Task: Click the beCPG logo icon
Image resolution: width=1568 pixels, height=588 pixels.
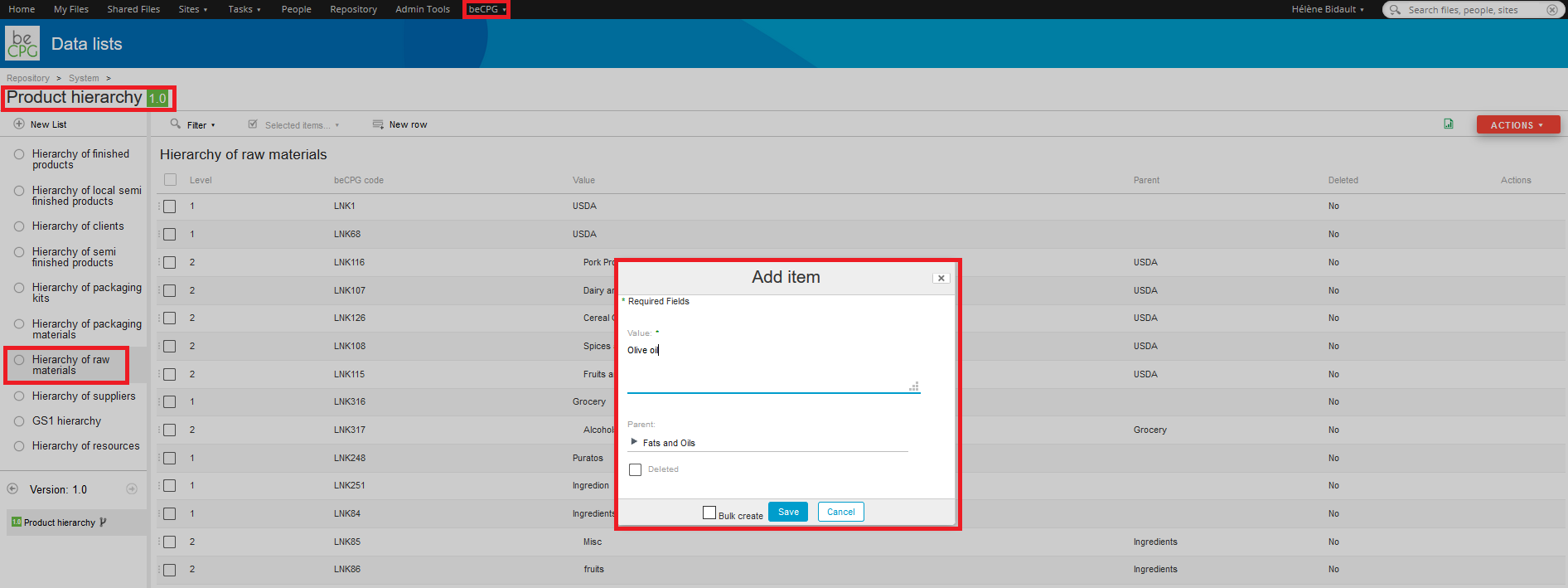Action: click(x=22, y=43)
